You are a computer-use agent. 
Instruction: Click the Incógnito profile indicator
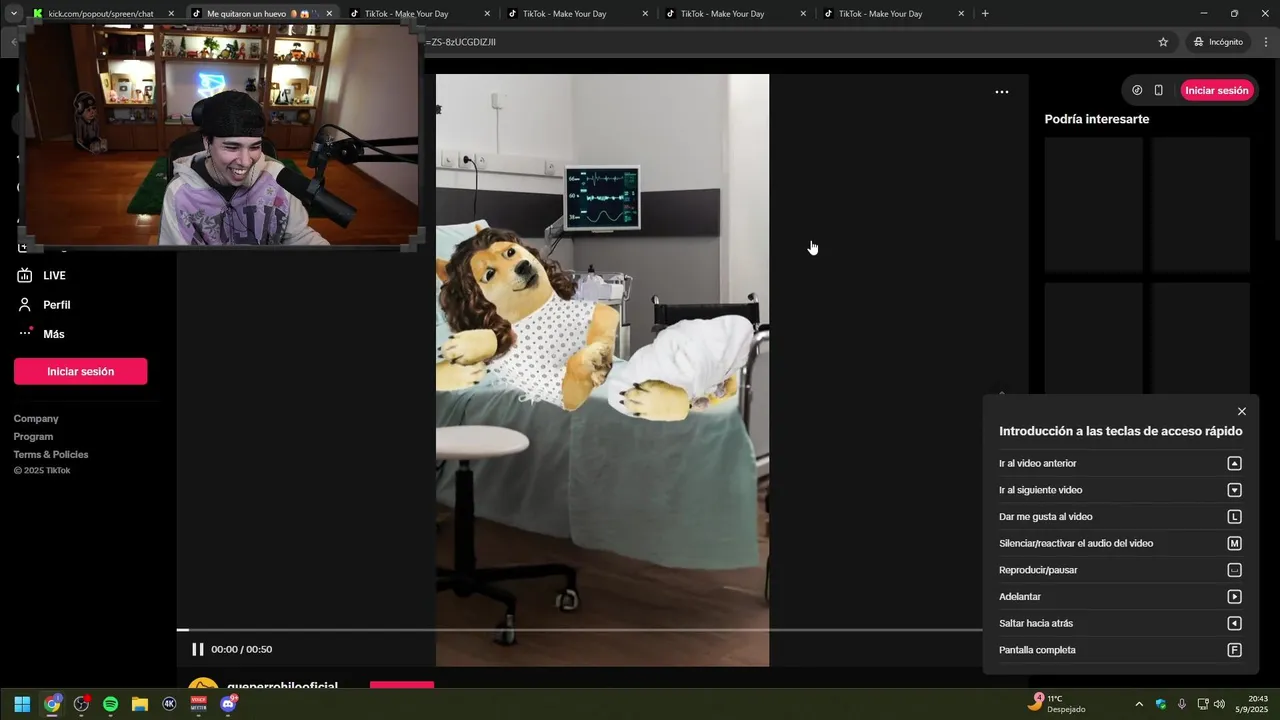click(x=1217, y=42)
